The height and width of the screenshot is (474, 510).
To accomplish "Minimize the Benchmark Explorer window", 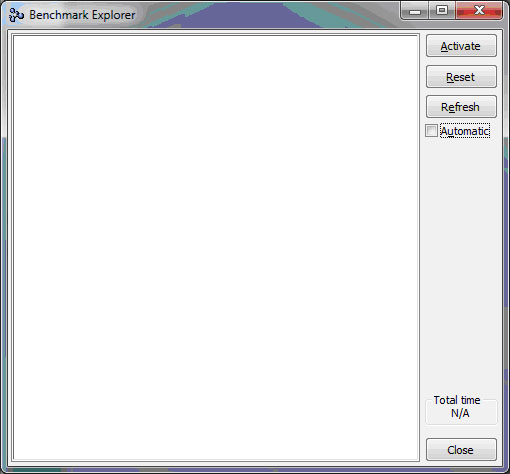I will [x=415, y=11].
